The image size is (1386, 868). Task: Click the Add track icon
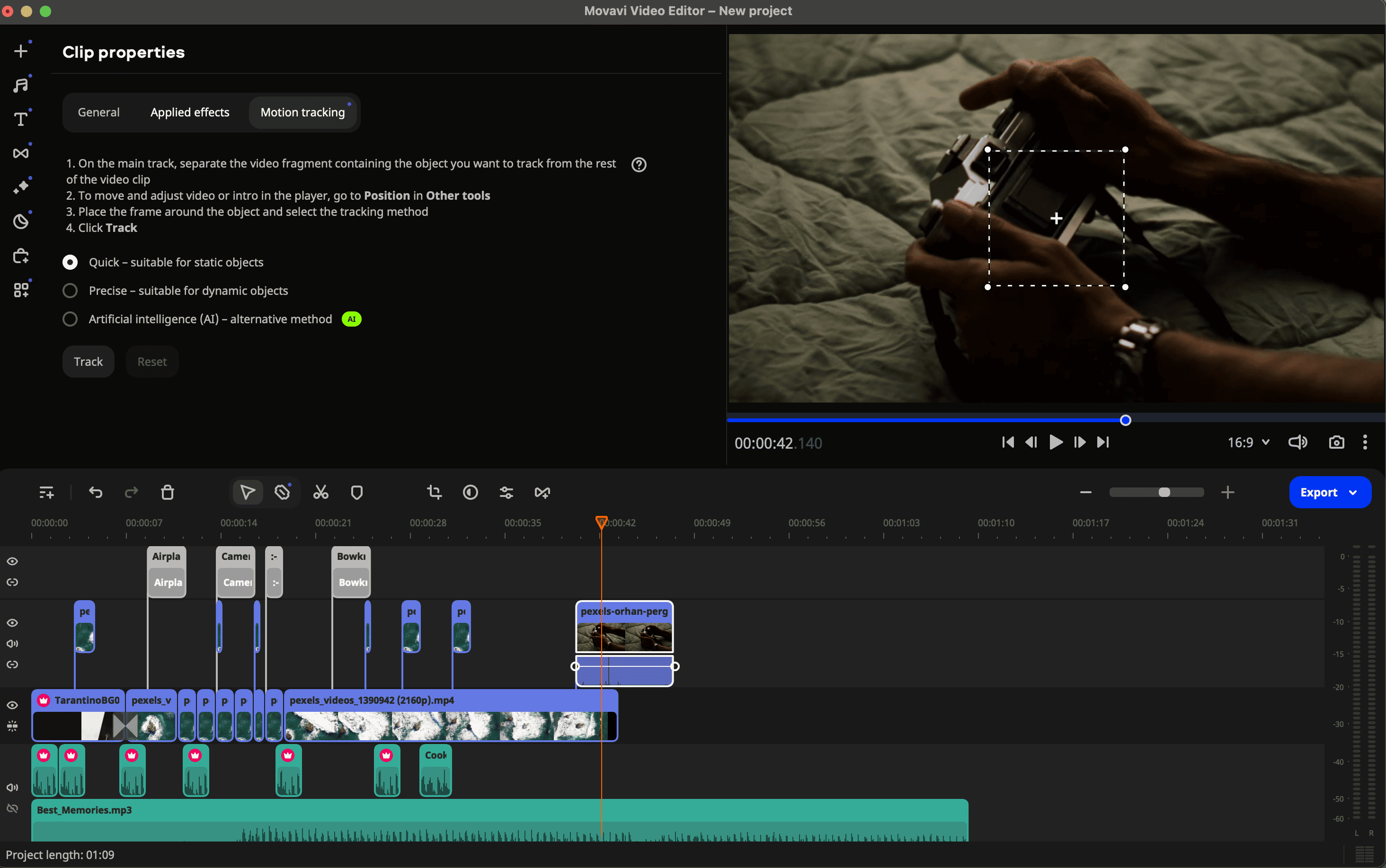[x=46, y=493]
